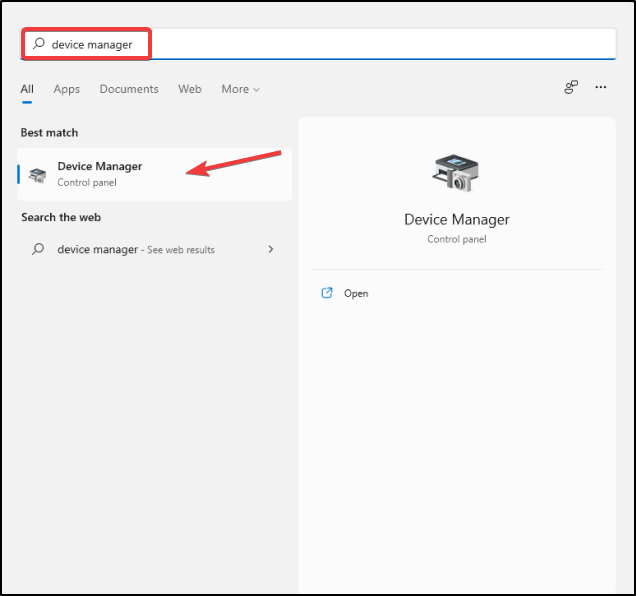This screenshot has height=596, width=636.
Task: Expand web results chevron for device manager
Action: (x=271, y=249)
